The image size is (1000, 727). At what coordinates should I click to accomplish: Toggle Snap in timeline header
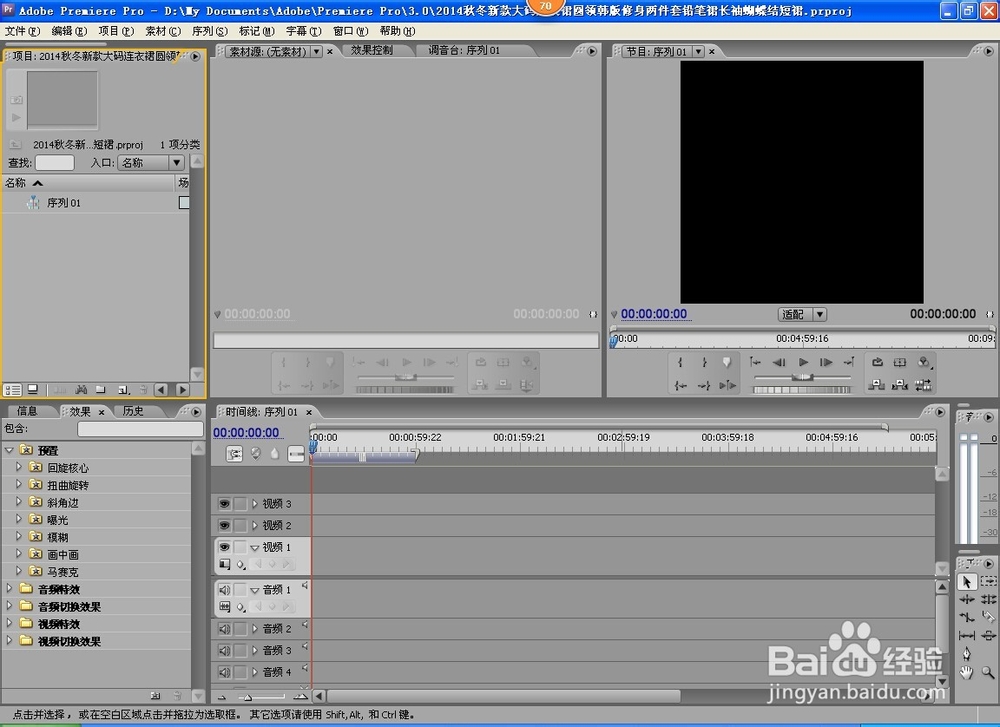coord(235,453)
